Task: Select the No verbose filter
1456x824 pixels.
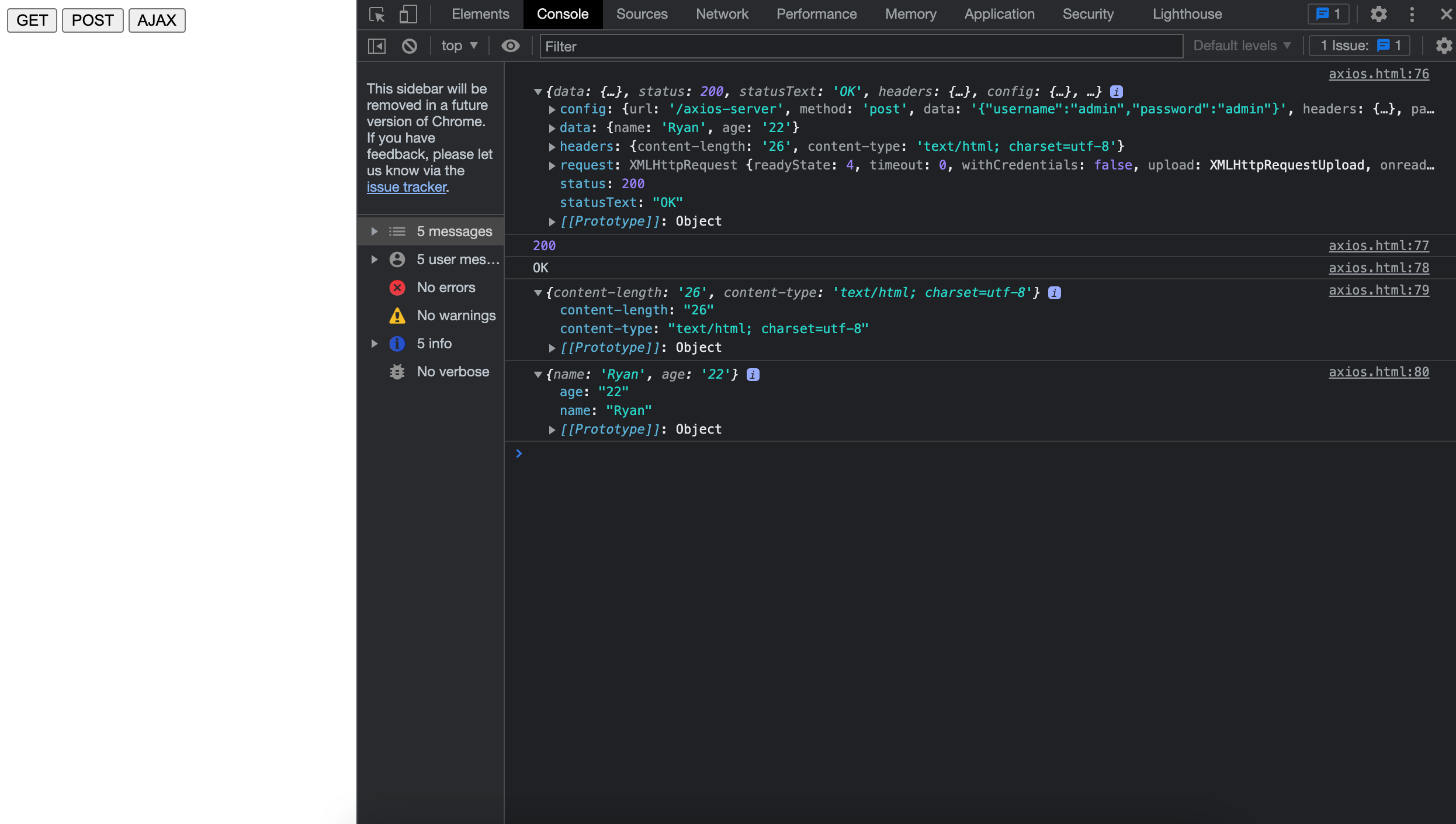Action: point(431,372)
